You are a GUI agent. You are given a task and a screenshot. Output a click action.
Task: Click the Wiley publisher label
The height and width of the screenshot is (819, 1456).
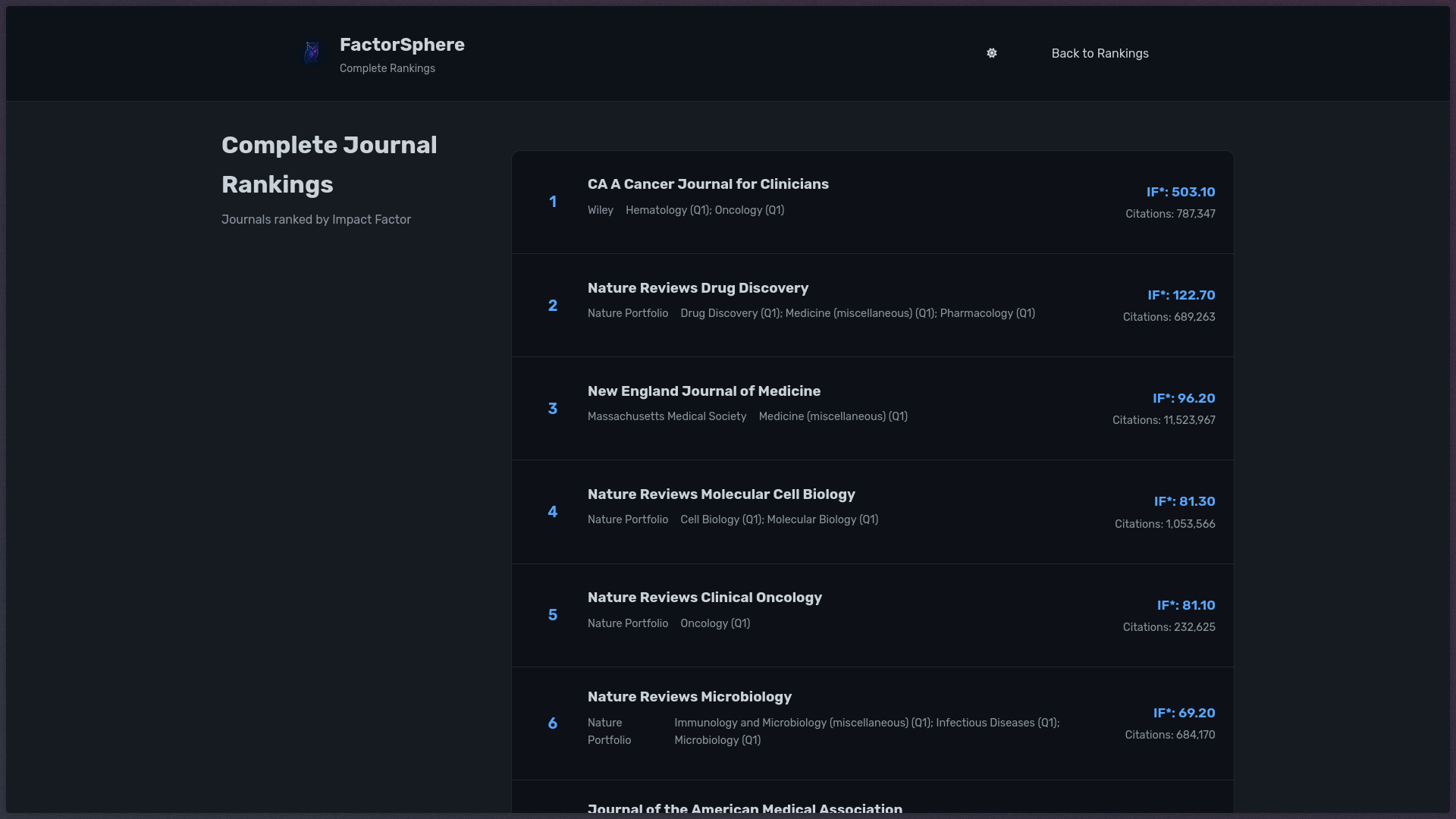(x=600, y=210)
